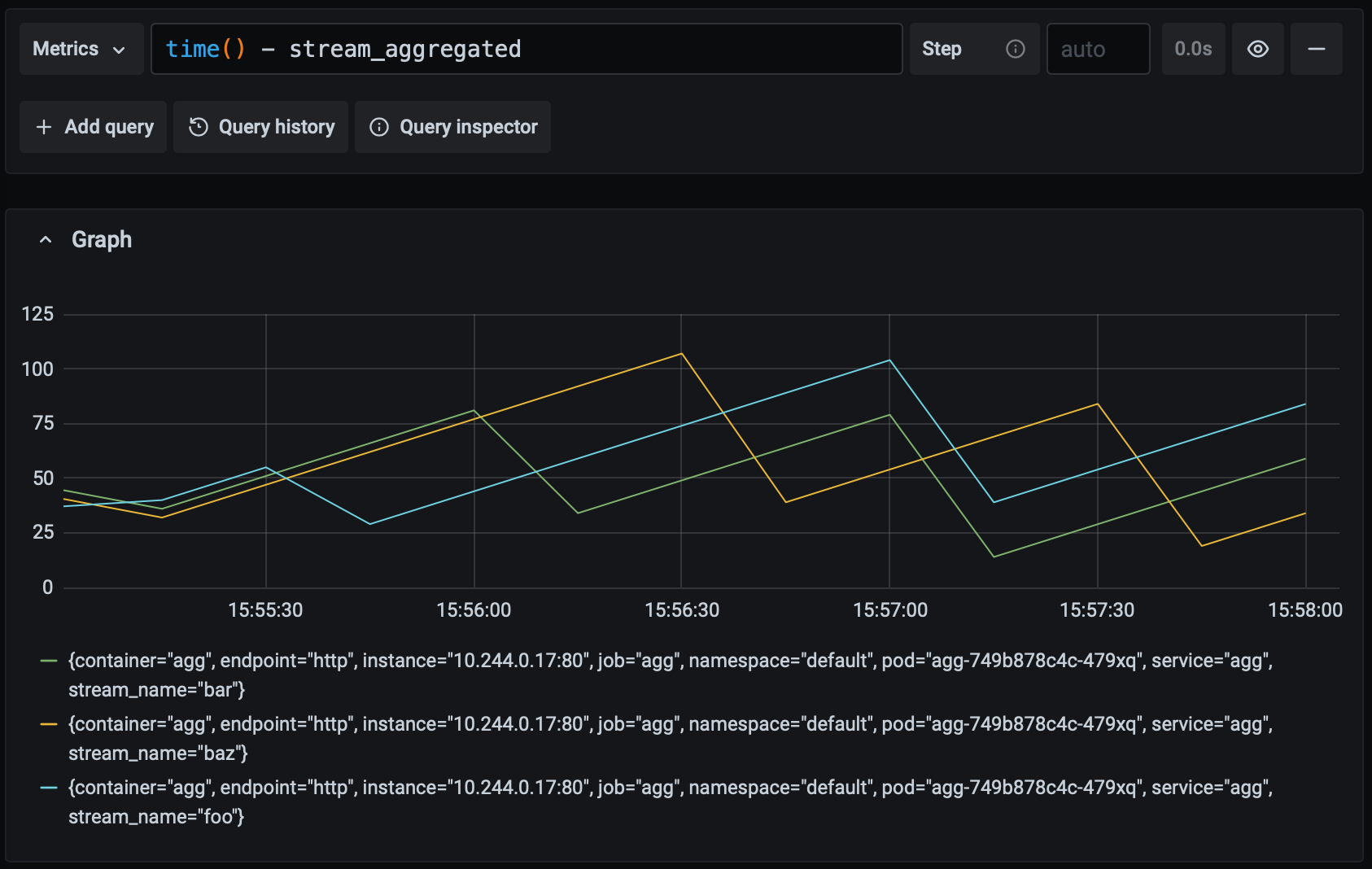The width and height of the screenshot is (1372, 869).
Task: Click the Step auto input box
Action: pyautogui.click(x=1097, y=49)
